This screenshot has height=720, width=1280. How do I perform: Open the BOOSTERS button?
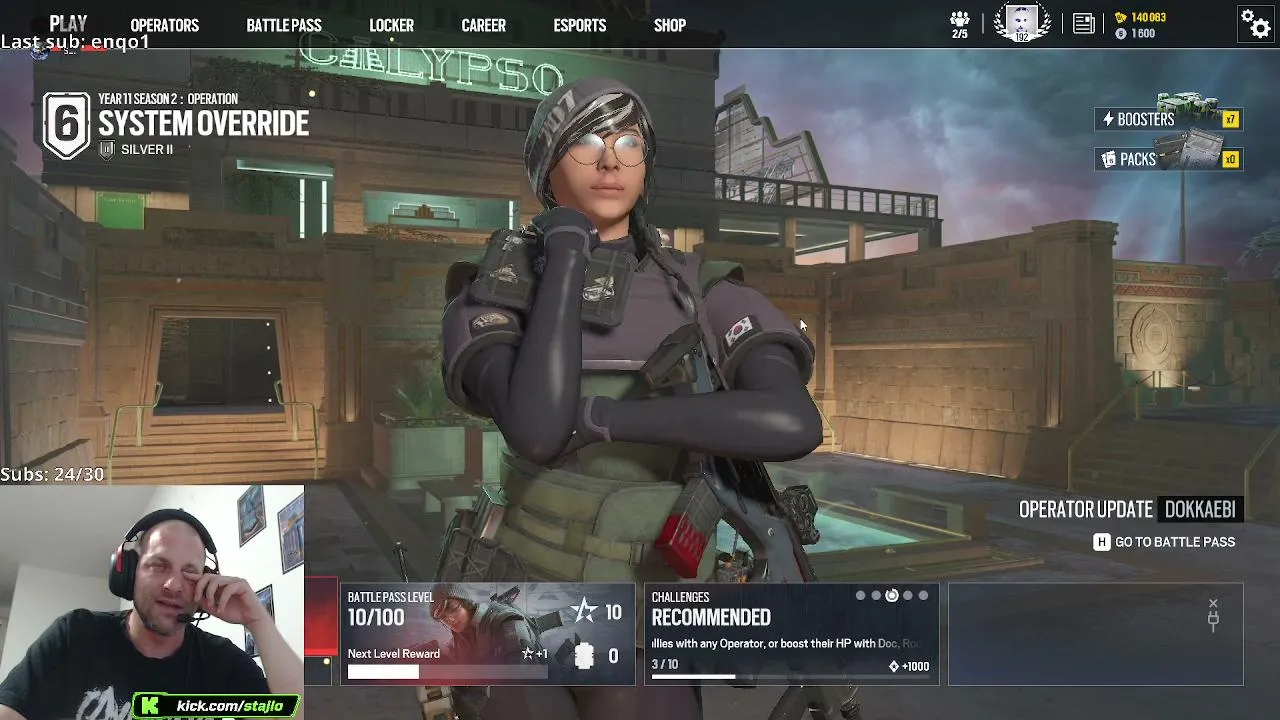1167,119
